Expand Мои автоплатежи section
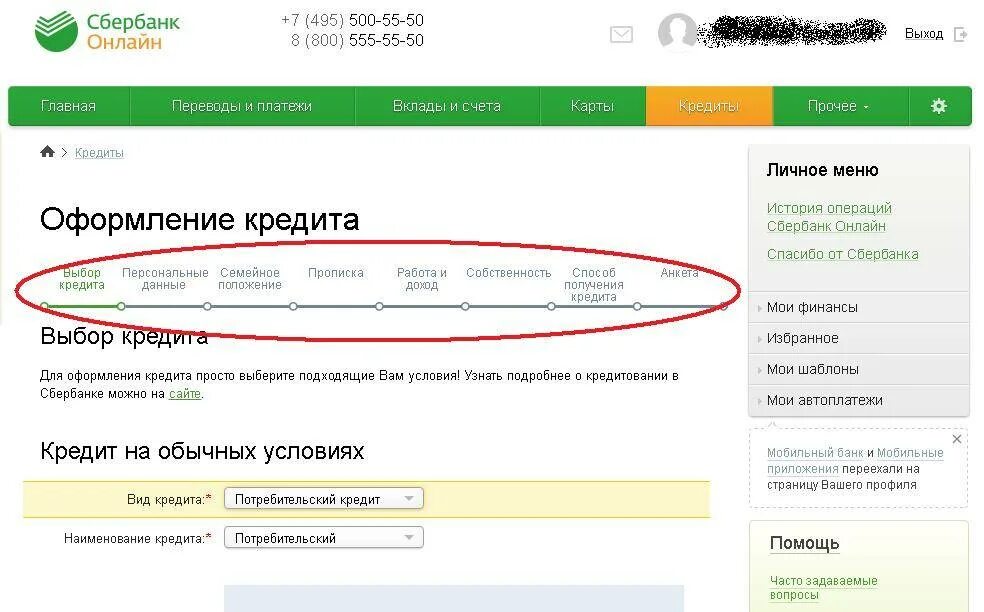Screen dimensions: 984x612 pyautogui.click(x=858, y=400)
